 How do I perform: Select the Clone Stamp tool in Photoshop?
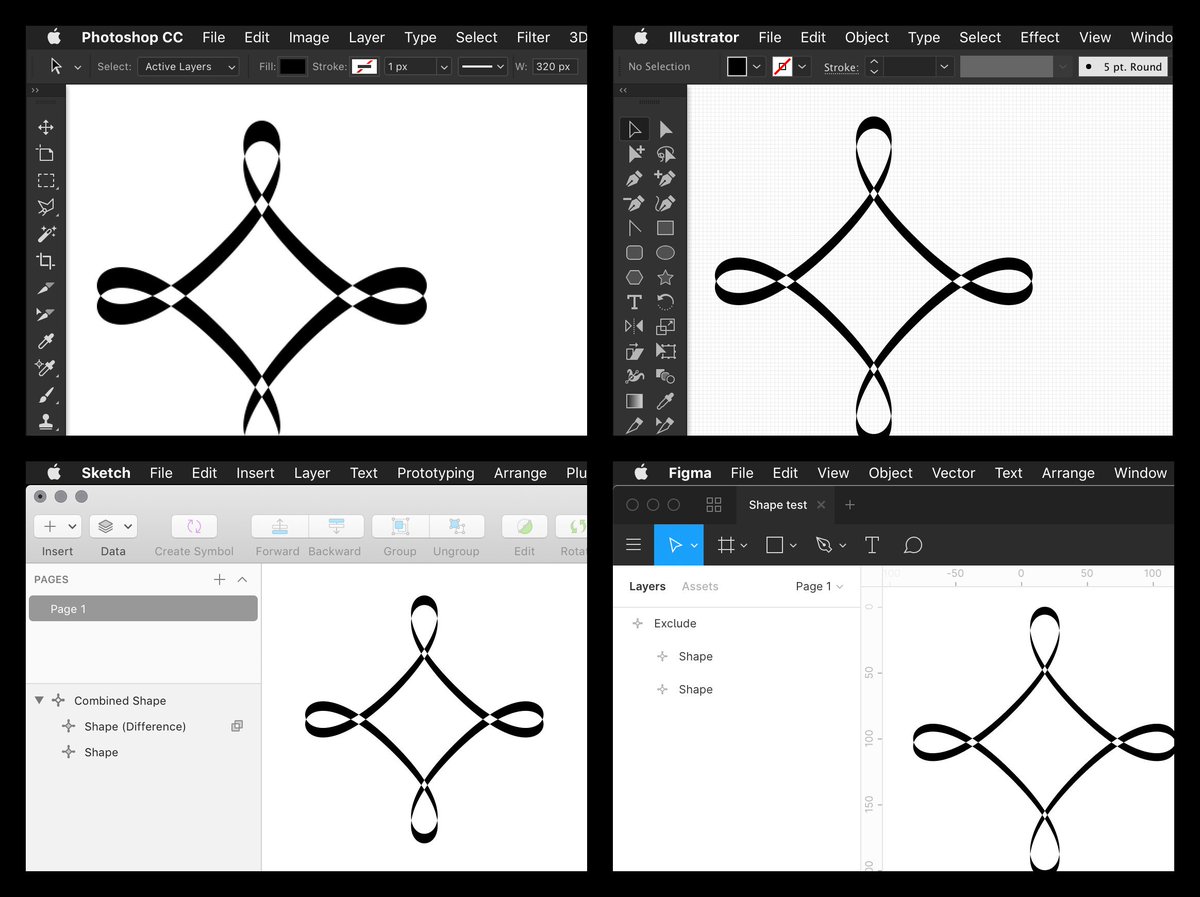click(x=45, y=422)
